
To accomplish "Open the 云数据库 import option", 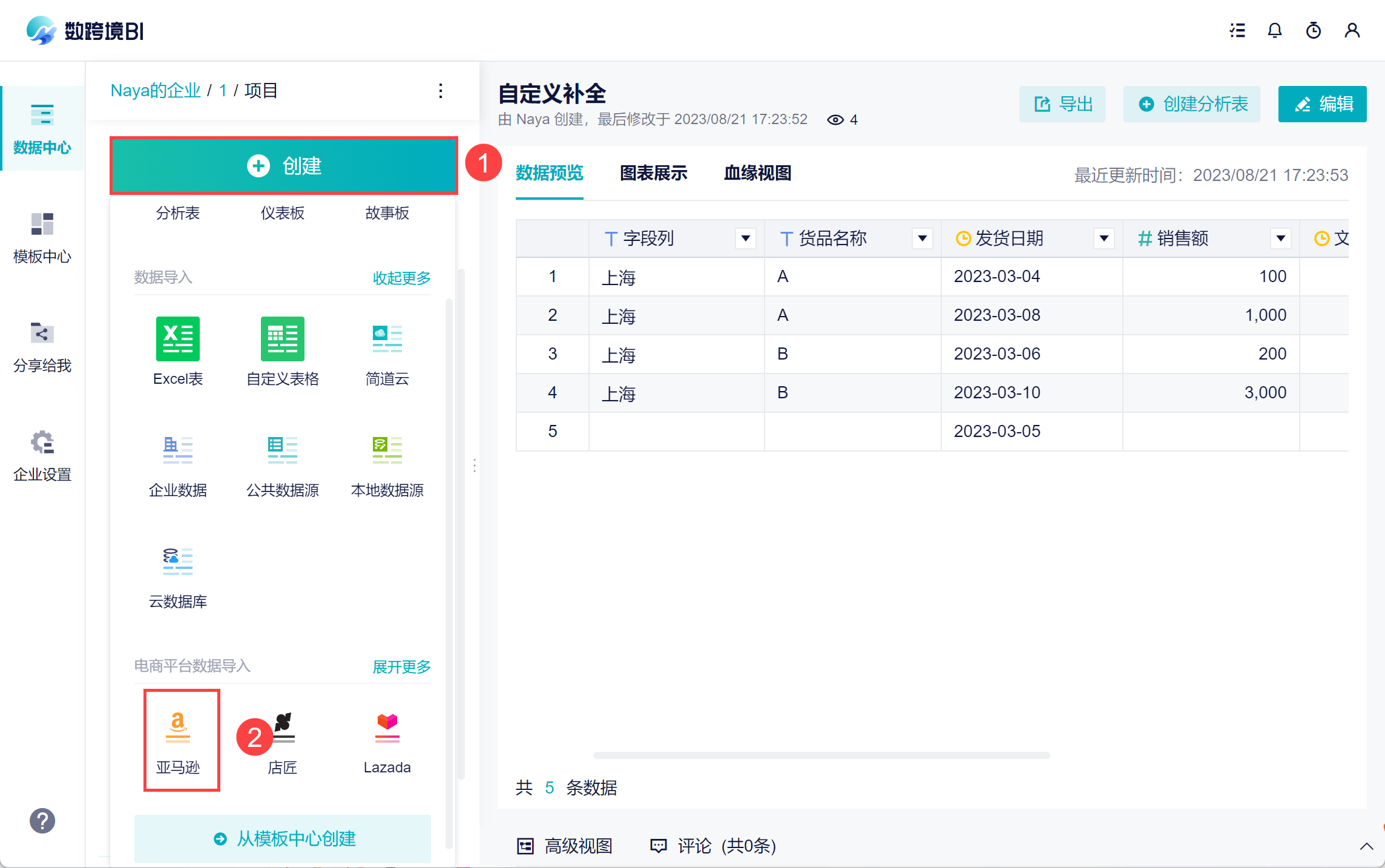I will coord(177,562).
